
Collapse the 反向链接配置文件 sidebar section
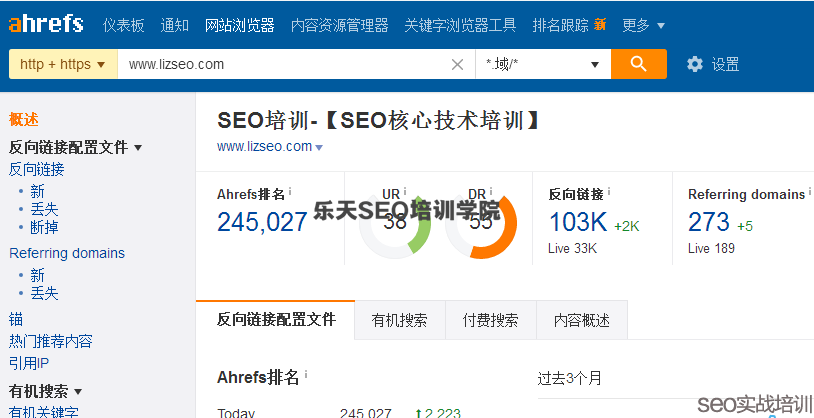(138, 147)
